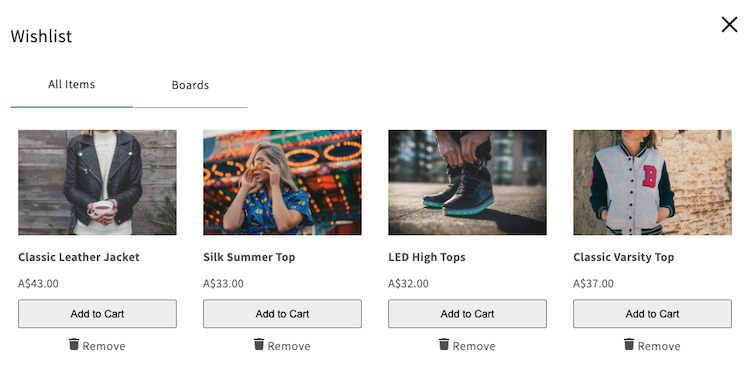750x381 pixels.
Task: Close the Wishlist panel with X icon
Action: pos(729,24)
